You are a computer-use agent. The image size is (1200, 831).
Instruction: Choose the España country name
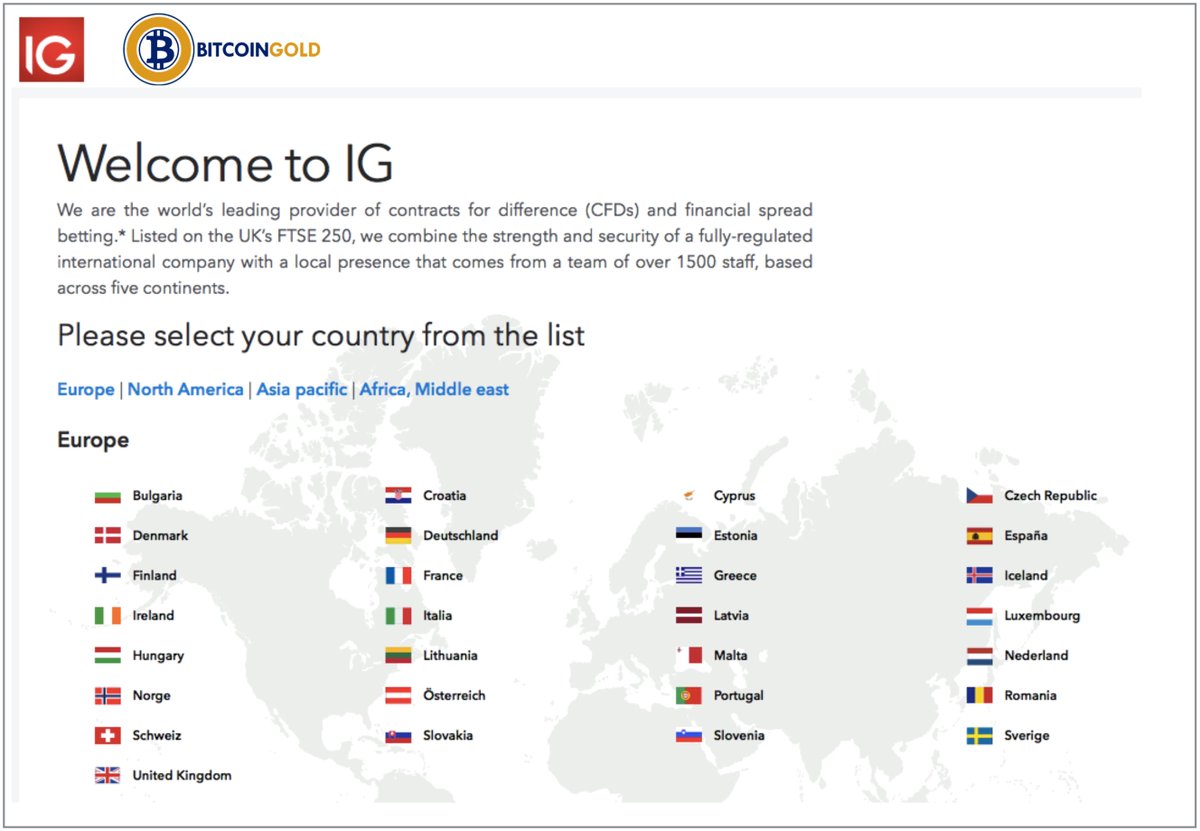click(1026, 536)
